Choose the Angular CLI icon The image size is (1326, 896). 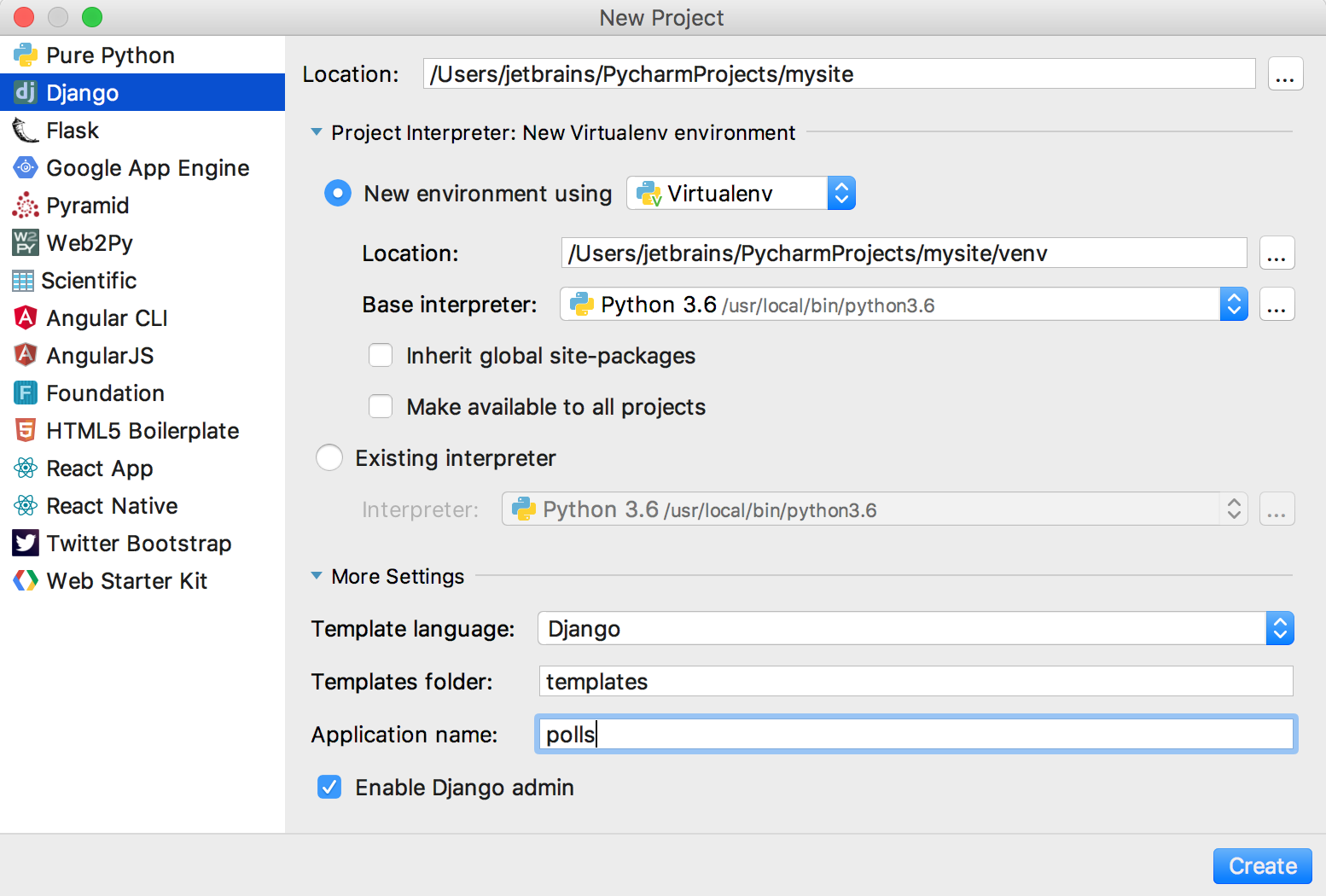26,317
